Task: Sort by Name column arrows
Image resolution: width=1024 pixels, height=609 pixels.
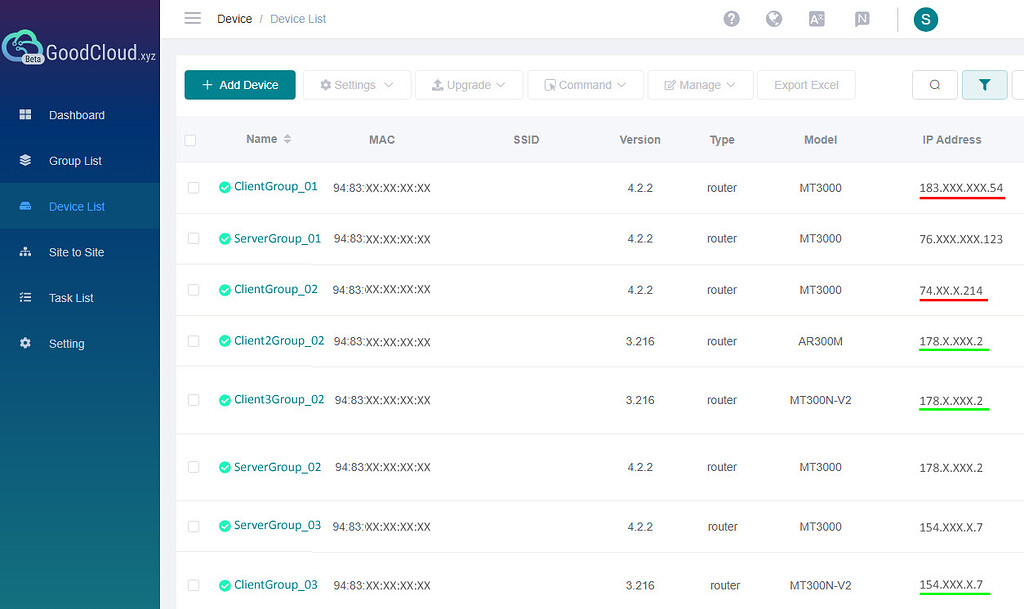Action: coord(287,139)
